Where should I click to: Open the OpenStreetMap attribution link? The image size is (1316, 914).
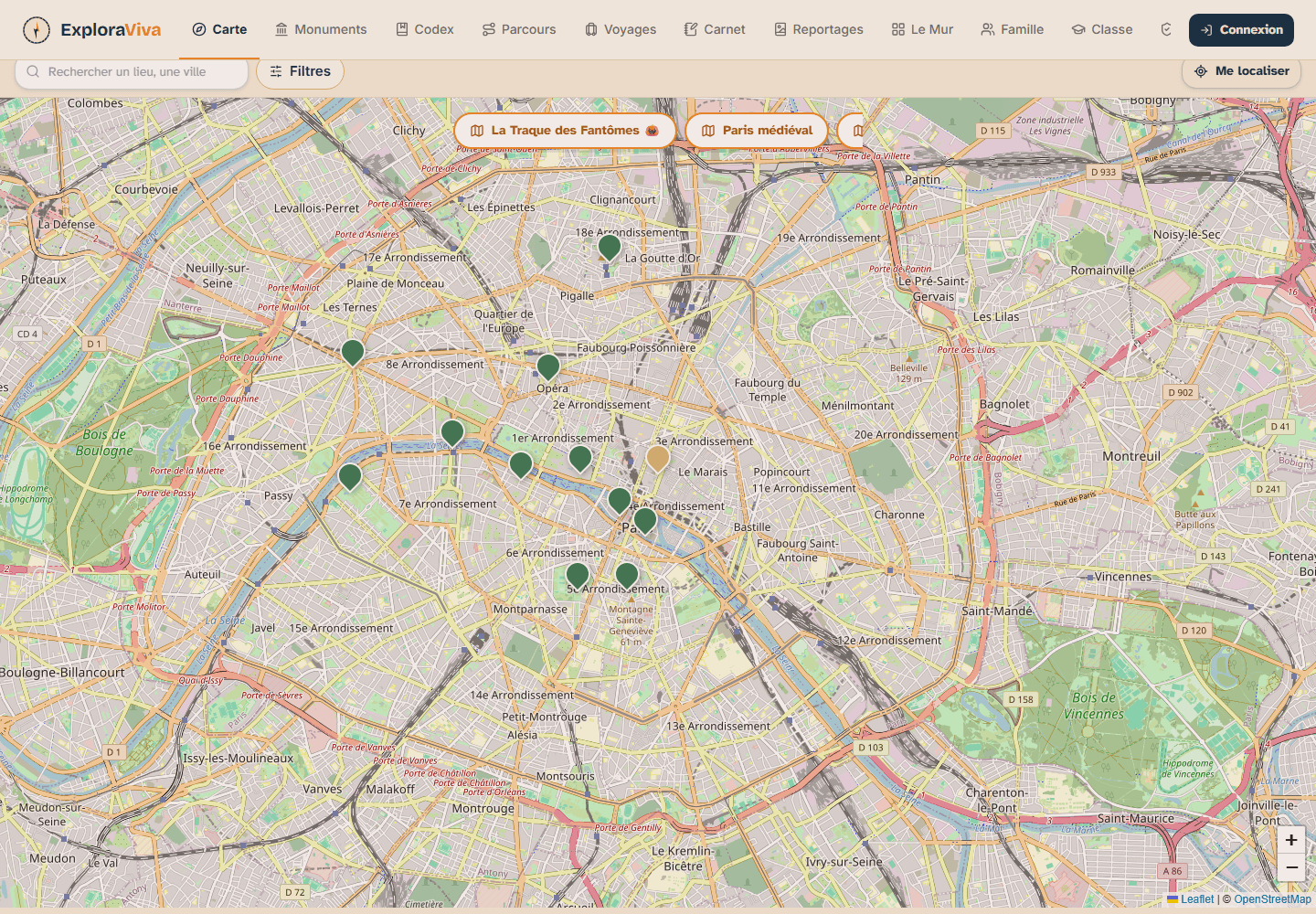1272,899
